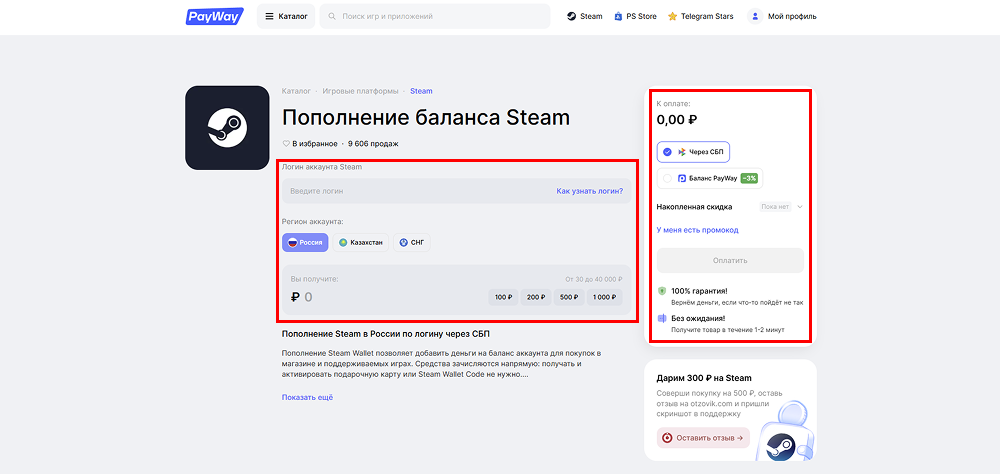The width and height of the screenshot is (1000, 474).
Task: Go to Игровые платформы breadcrumb
Action: (360, 91)
